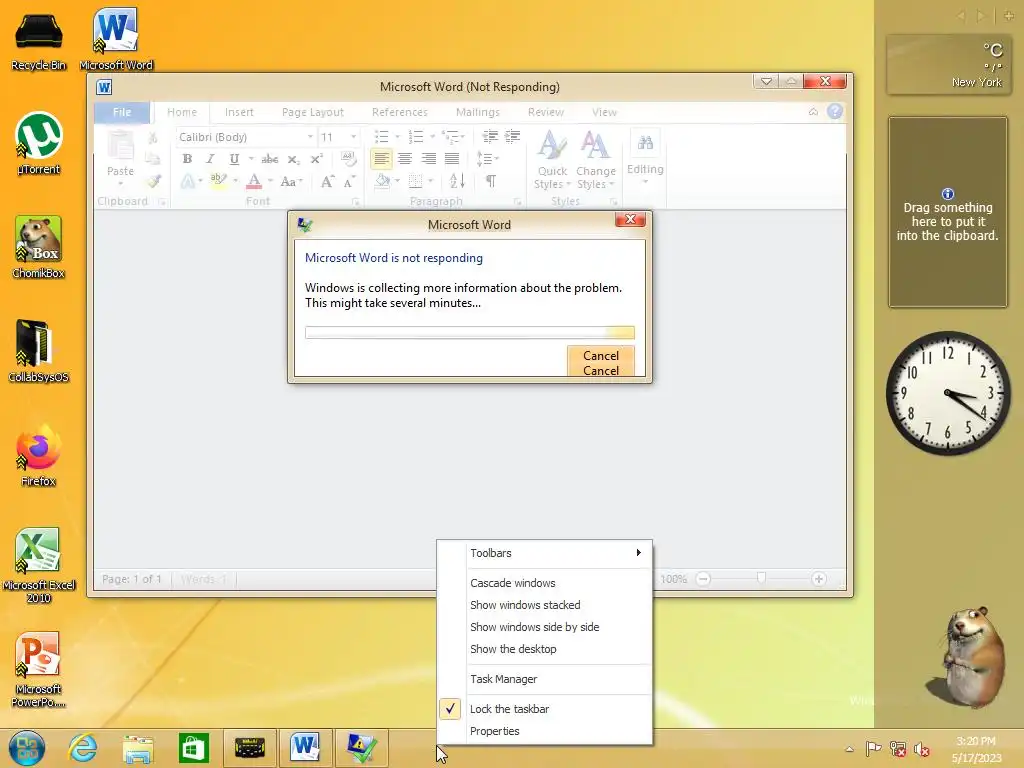
Task: Expand the Toolbars submenu arrow
Action: (x=639, y=552)
